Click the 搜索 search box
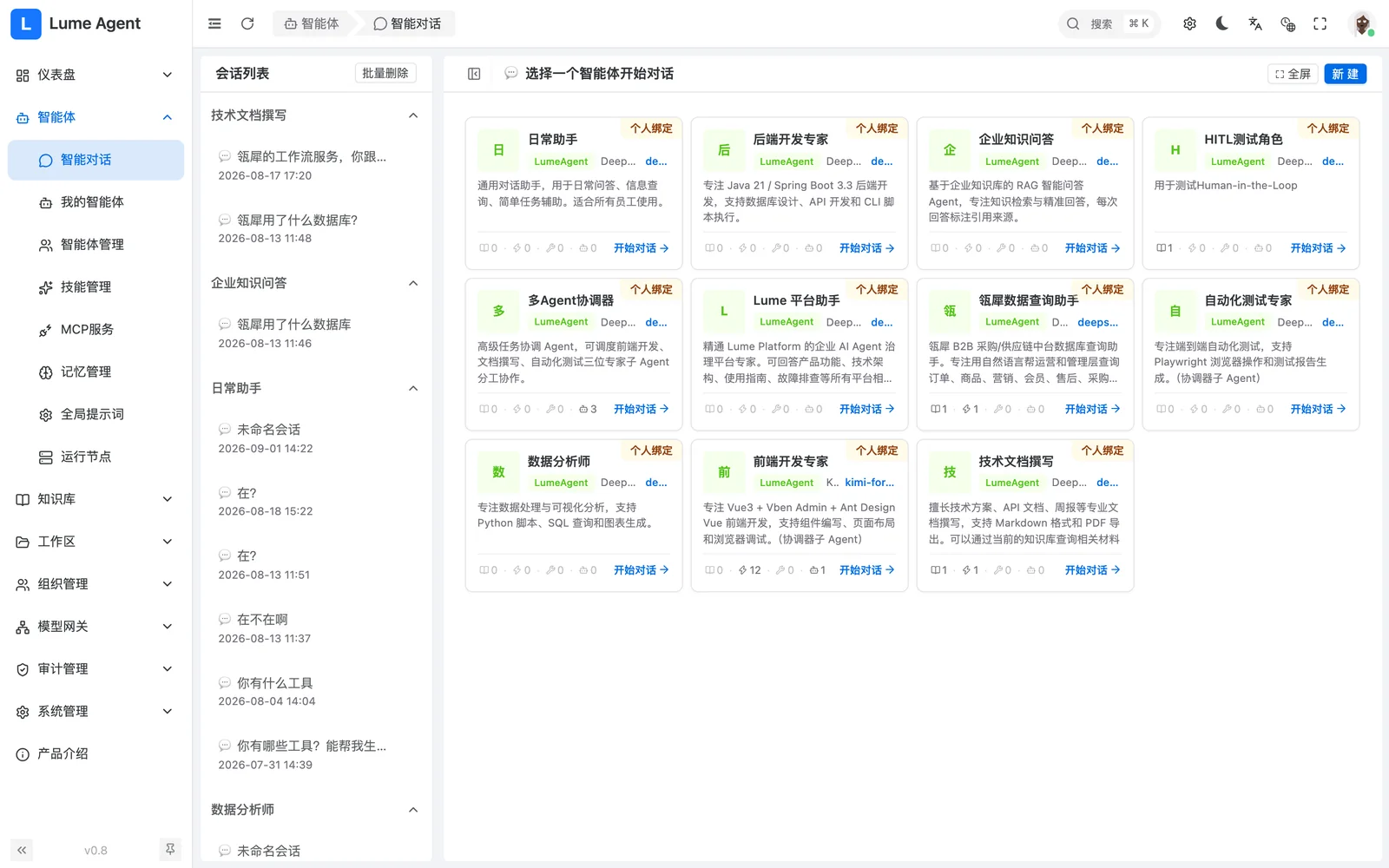Viewport: 1389px width, 868px height. 1109,23
